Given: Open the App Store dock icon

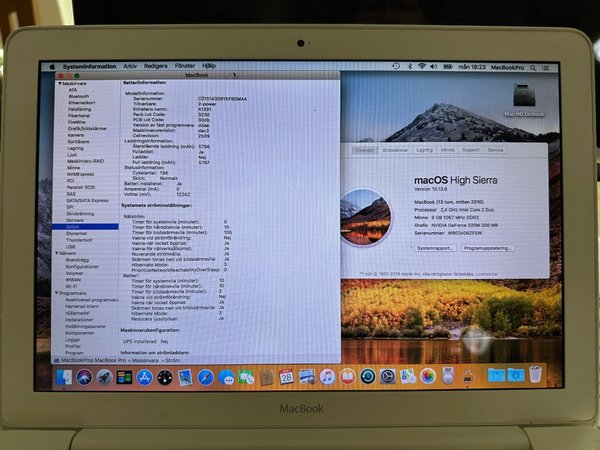Looking at the screenshot, I should (x=145, y=377).
